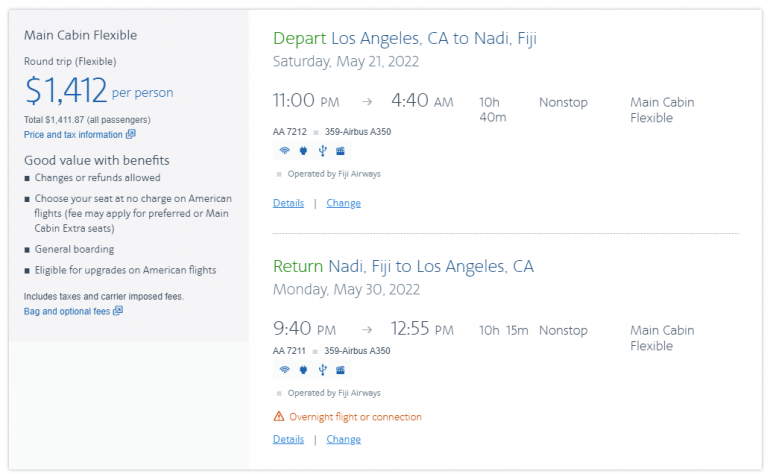
Task: Click the new-window icon beside Price and tax information
Action: 131,134
